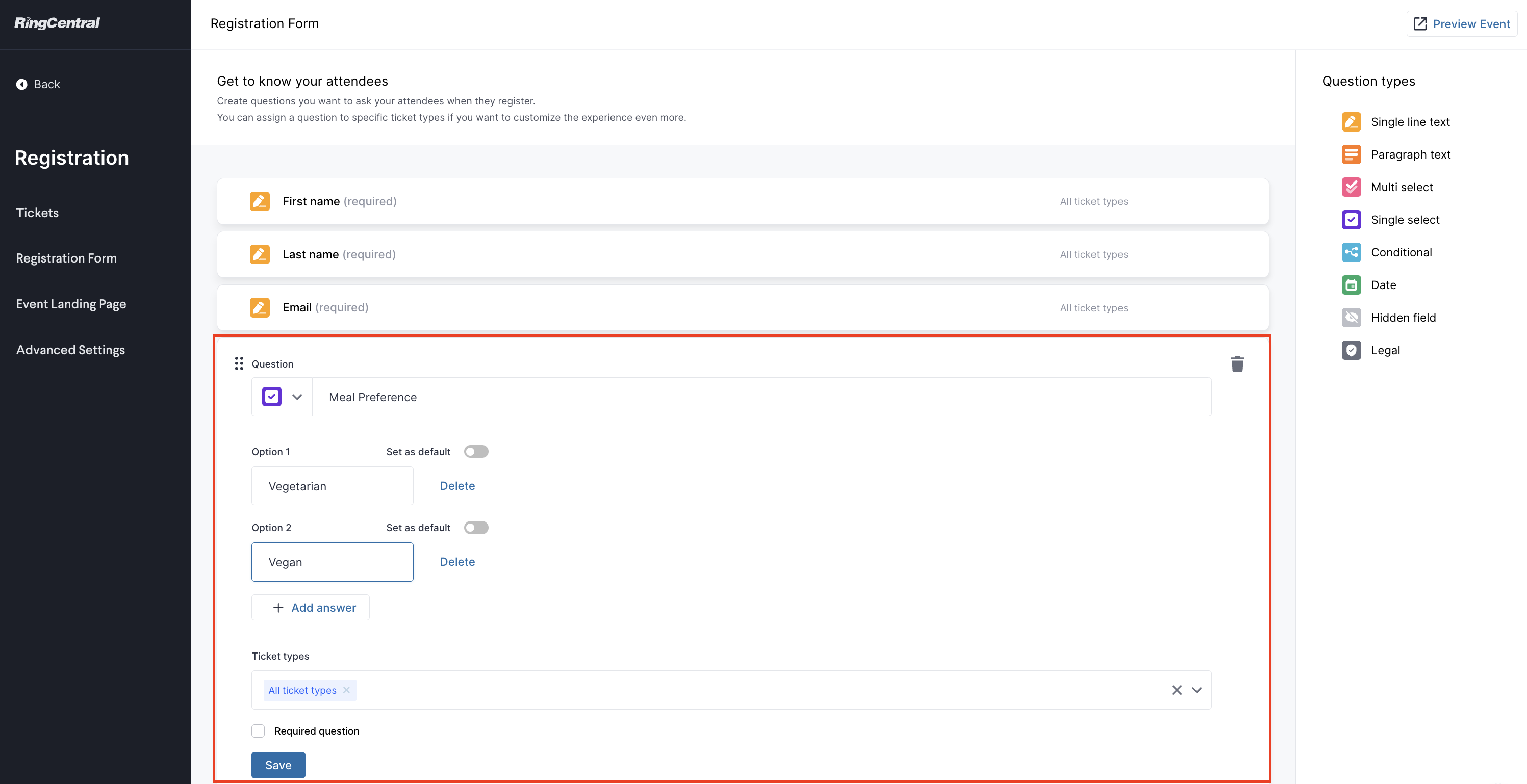Image resolution: width=1527 pixels, height=784 pixels.
Task: Open the question type dropdown chevron
Action: tap(297, 397)
